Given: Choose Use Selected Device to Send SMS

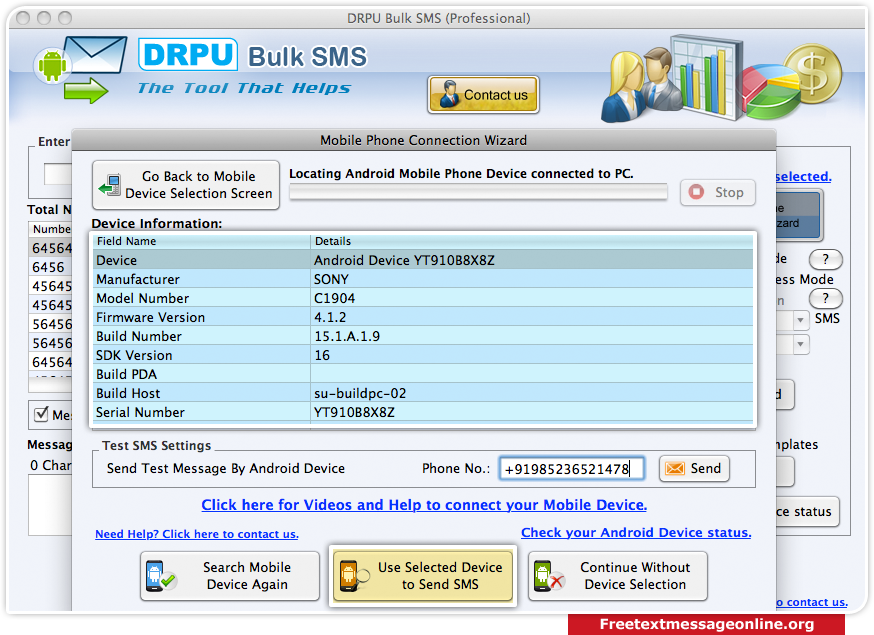Looking at the screenshot, I should tap(423, 576).
